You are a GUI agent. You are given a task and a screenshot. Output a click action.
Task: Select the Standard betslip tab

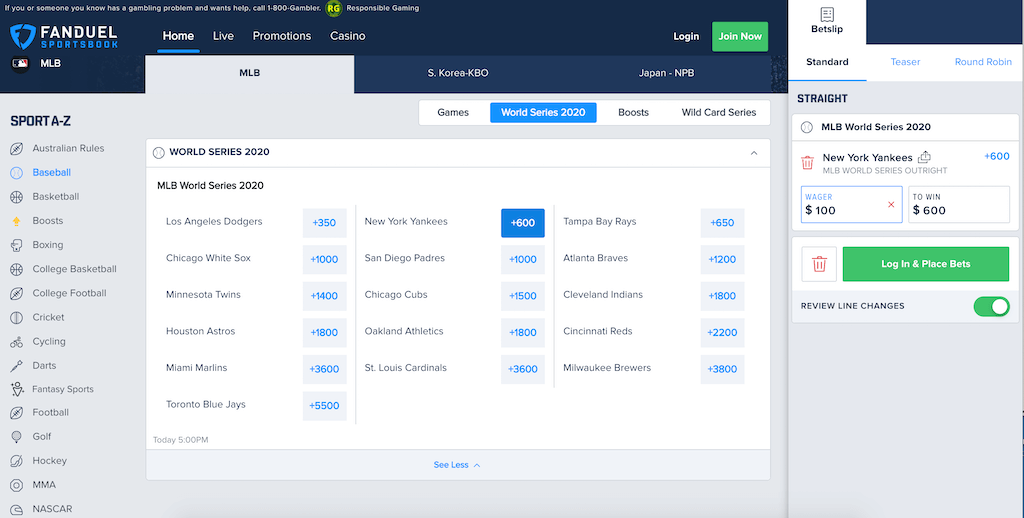(x=827, y=62)
